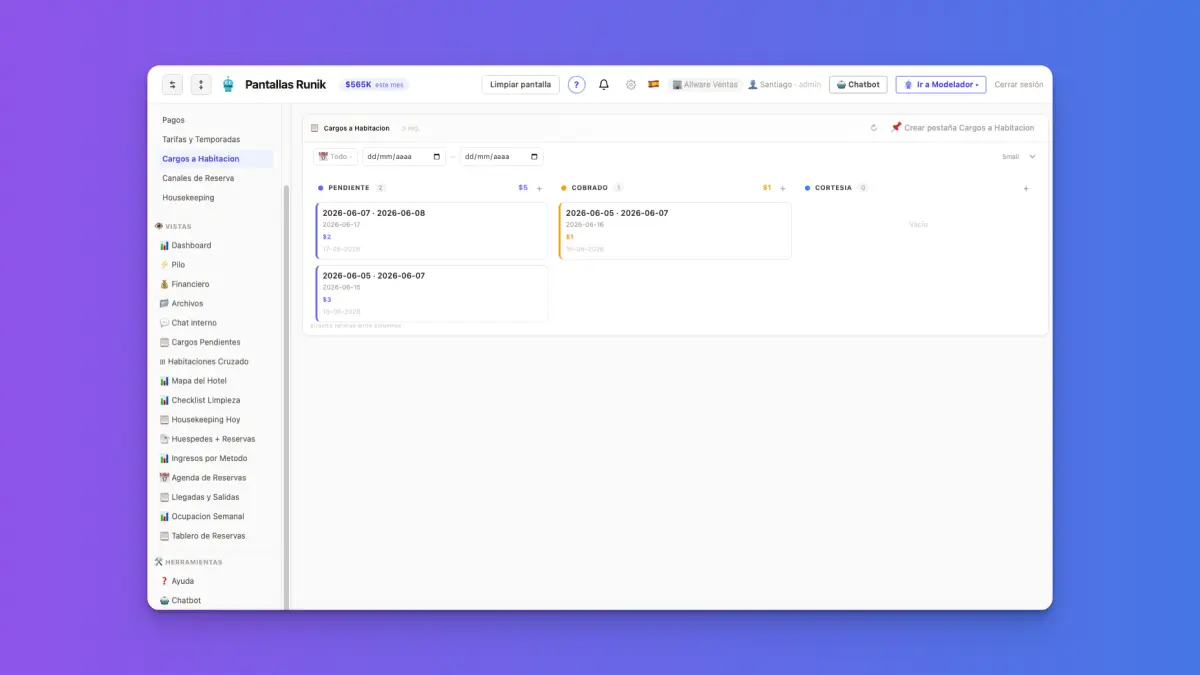Click the sidebar swap arrows icon
Viewport: 1200px width, 675px height.
pos(172,85)
